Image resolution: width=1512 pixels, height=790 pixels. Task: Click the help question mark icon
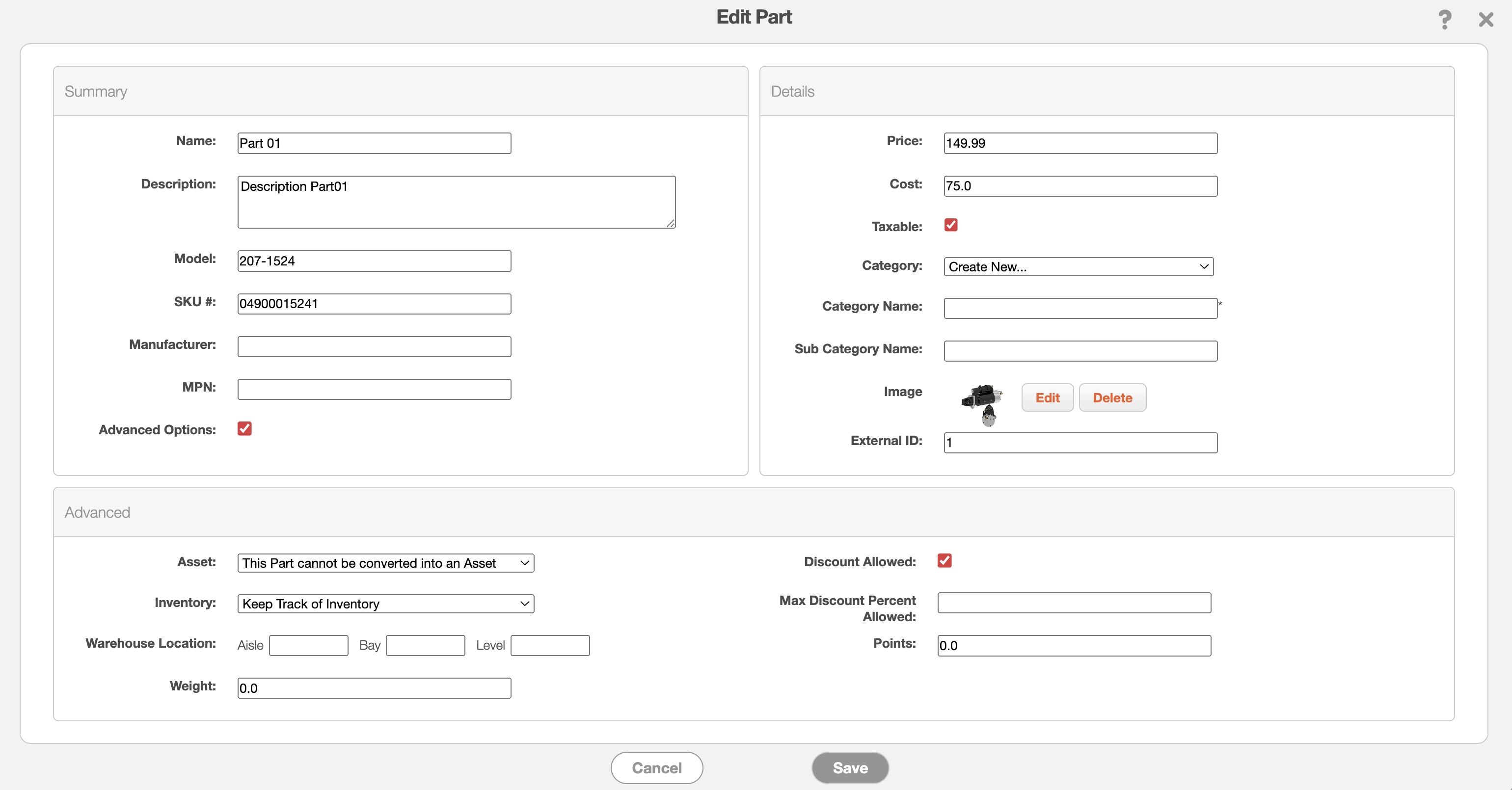(1444, 19)
